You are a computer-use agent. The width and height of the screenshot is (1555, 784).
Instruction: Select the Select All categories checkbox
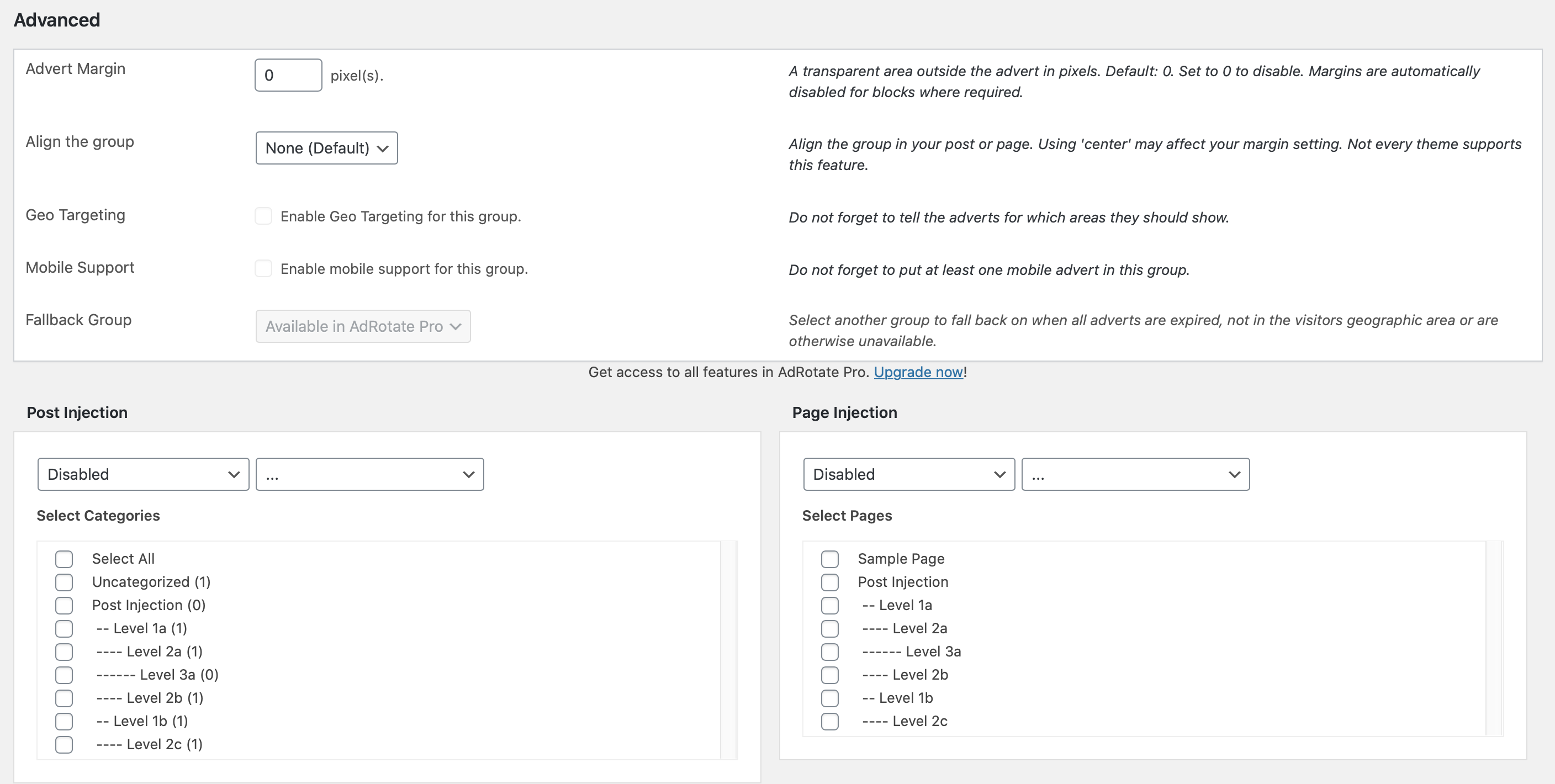point(63,559)
